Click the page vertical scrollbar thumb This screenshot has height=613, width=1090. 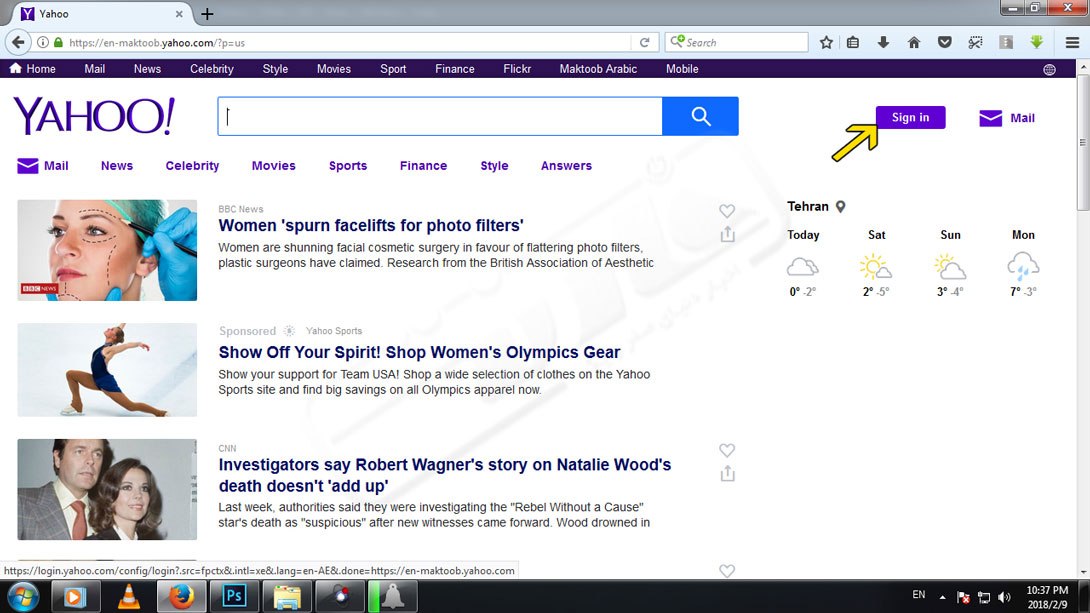(x=1082, y=142)
